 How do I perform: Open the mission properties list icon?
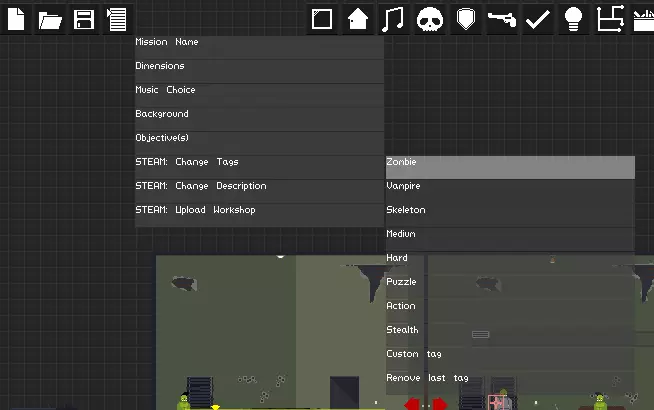[117, 19]
